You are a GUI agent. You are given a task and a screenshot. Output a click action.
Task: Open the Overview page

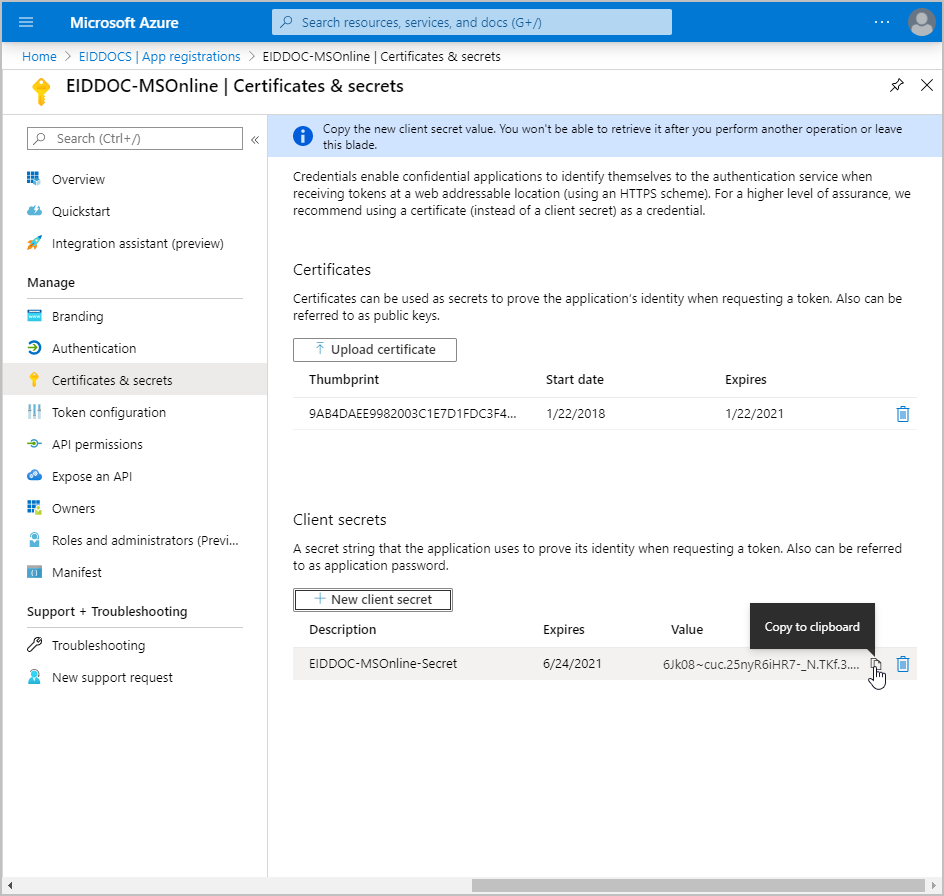(78, 180)
